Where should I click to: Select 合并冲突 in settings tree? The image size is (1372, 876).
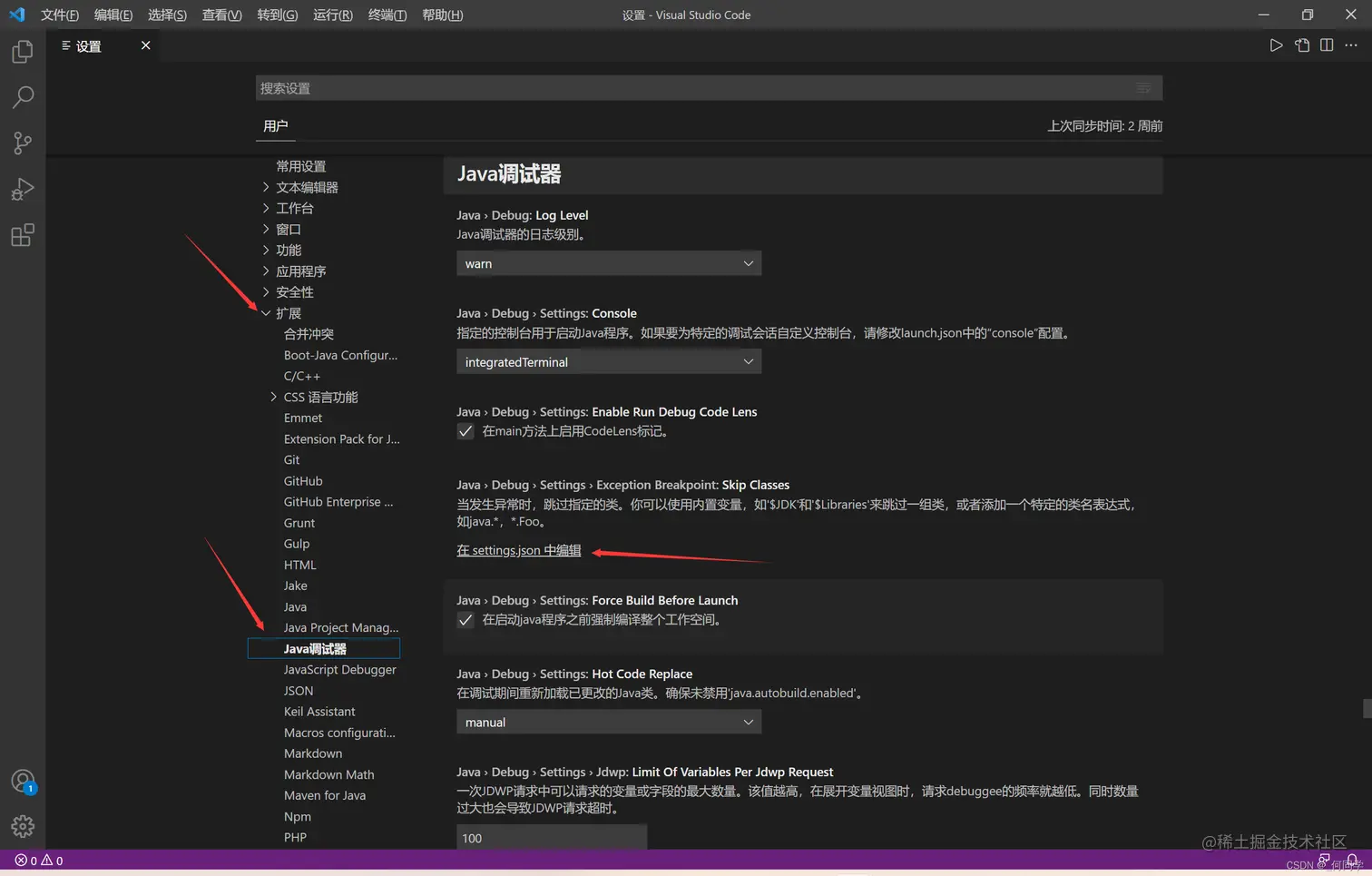click(309, 334)
